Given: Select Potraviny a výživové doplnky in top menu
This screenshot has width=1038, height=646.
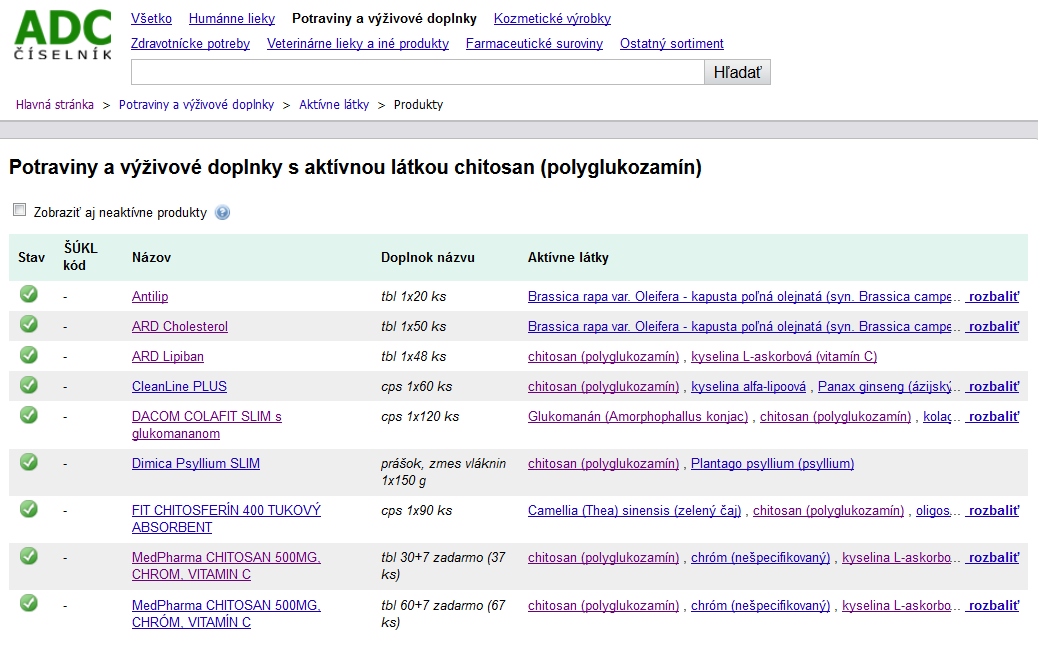Looking at the screenshot, I should (384, 19).
